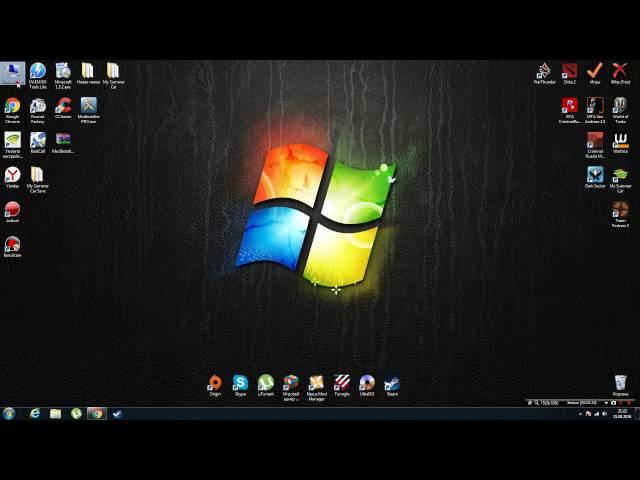The image size is (640, 480).
Task: Launch My Summer Car game shortcut
Action: pyautogui.click(x=620, y=180)
